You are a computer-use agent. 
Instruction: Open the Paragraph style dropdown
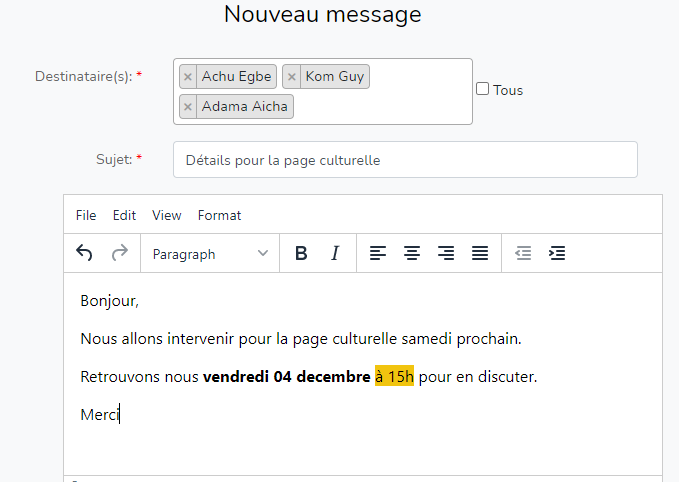point(210,253)
